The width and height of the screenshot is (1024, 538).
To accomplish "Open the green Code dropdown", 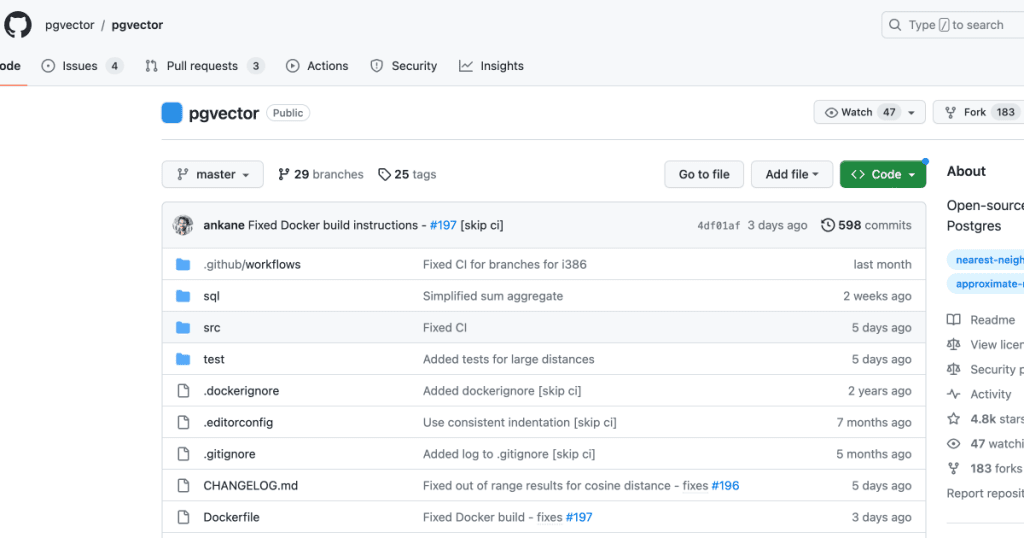I will pyautogui.click(x=883, y=174).
